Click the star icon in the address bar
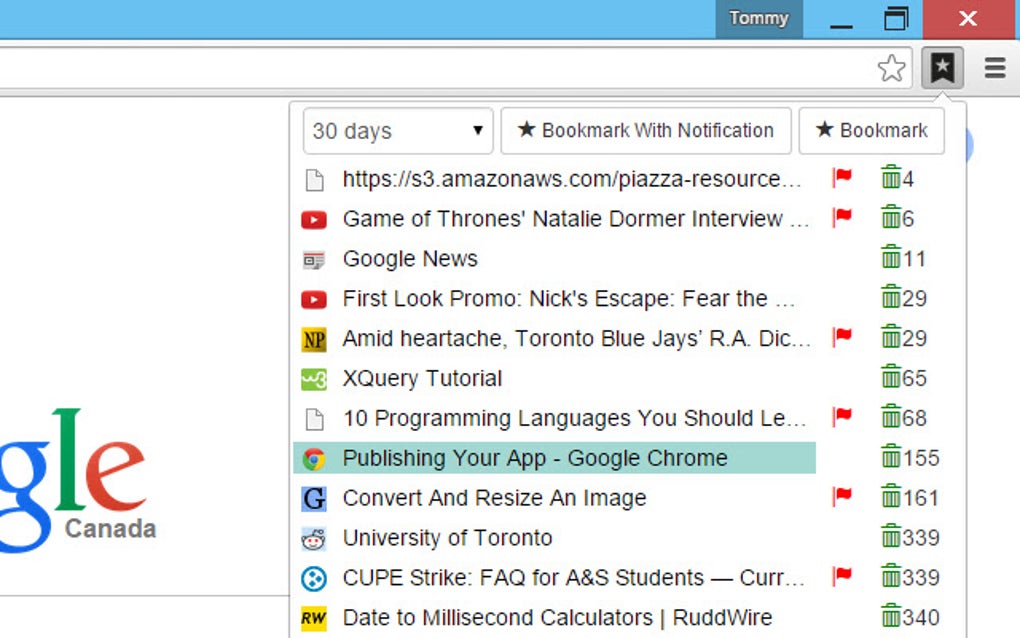Image resolution: width=1020 pixels, height=638 pixels. (891, 67)
